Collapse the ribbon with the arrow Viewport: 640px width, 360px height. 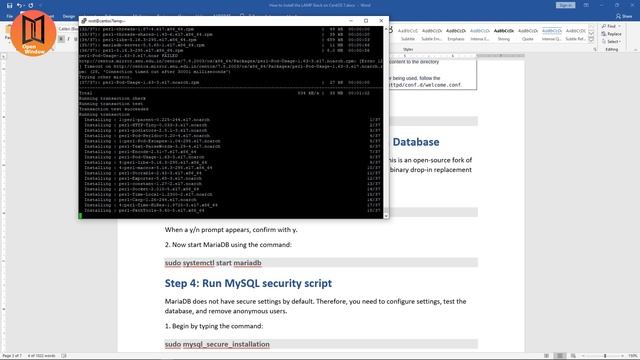tap(635, 49)
